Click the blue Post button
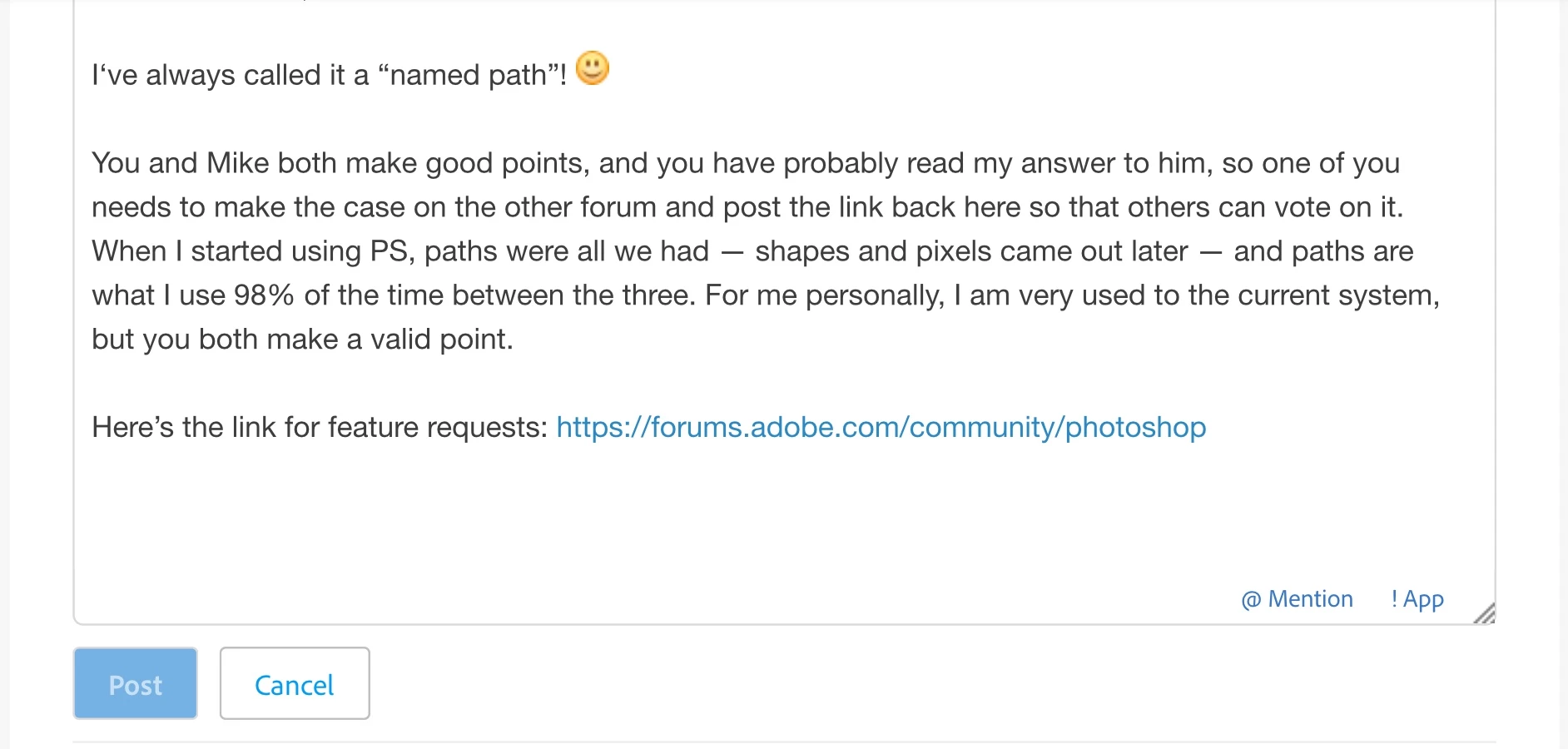Screen dimensions: 1568x749 (135, 683)
